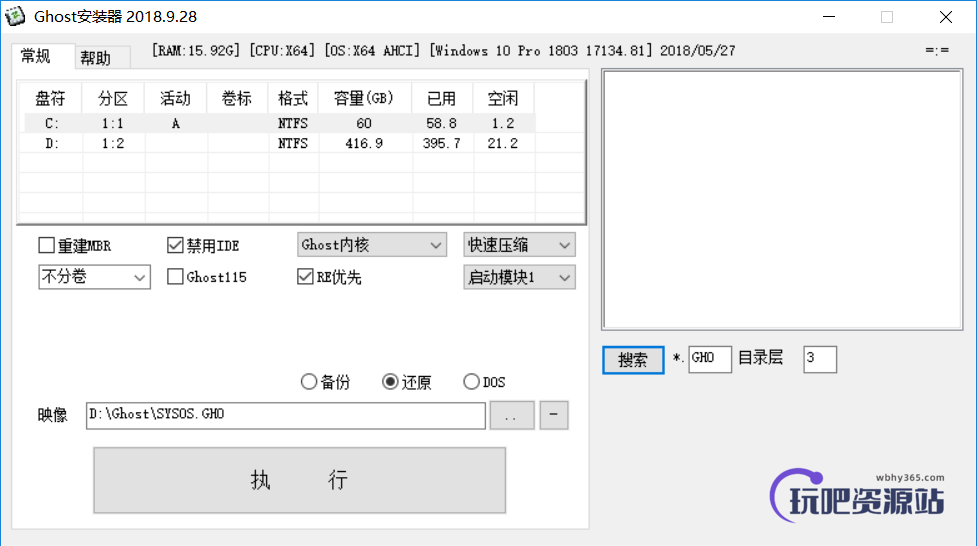Browse for image file with the .. button
977x546 pixels.
(x=512, y=415)
